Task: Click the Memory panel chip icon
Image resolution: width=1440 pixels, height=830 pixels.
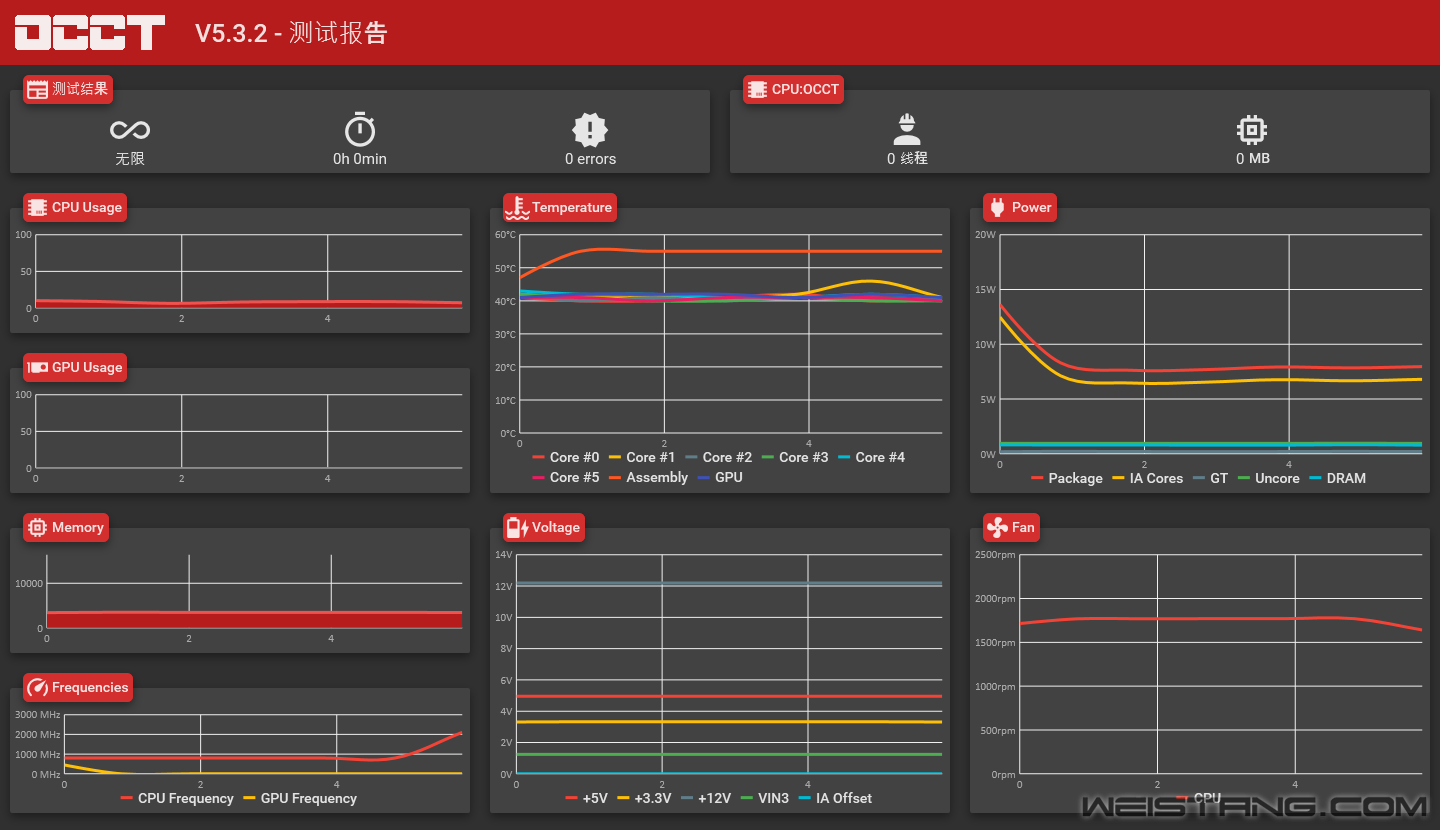Action: [x=37, y=527]
